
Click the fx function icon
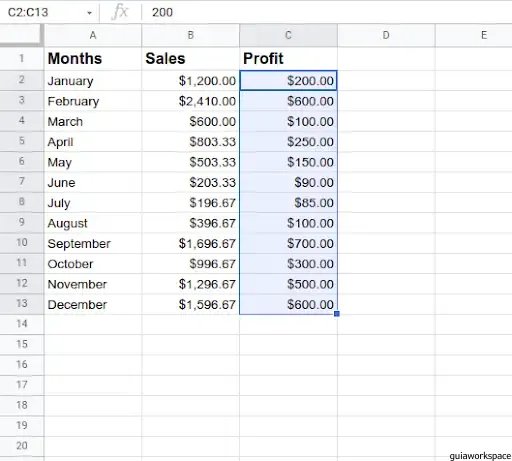pyautogui.click(x=120, y=12)
